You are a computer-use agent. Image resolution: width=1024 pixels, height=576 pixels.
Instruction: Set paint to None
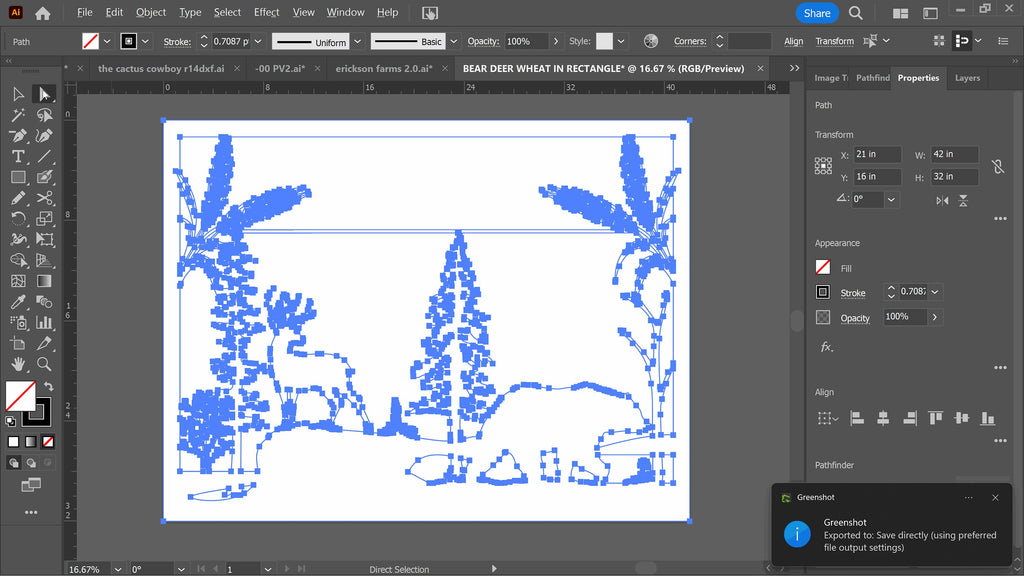48,442
